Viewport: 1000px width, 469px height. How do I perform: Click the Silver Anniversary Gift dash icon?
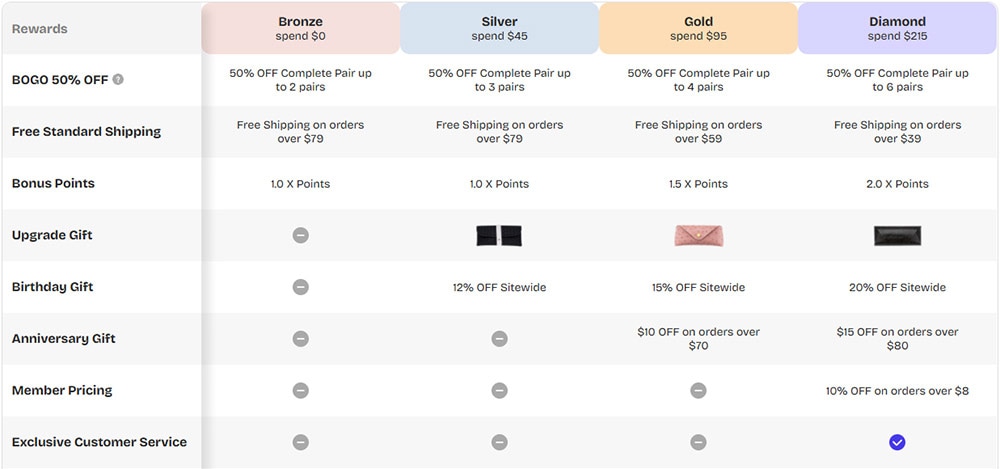pyautogui.click(x=499, y=339)
